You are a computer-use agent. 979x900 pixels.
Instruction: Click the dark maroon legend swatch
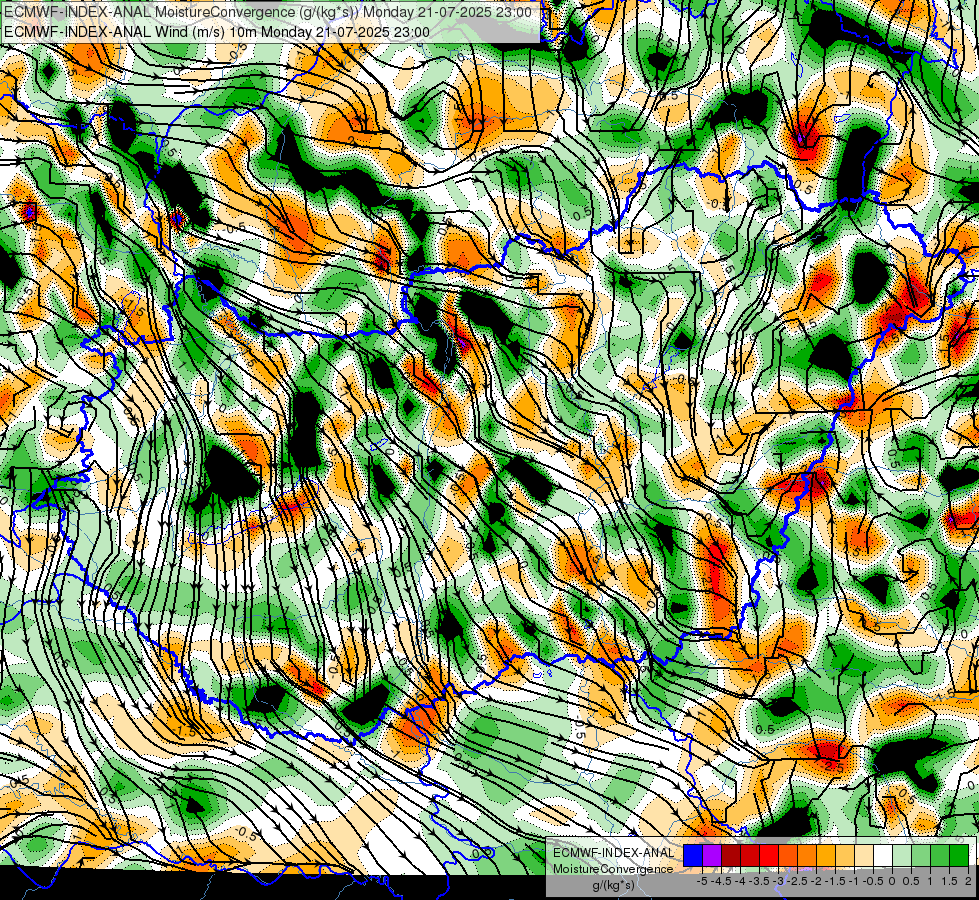pyautogui.click(x=731, y=855)
